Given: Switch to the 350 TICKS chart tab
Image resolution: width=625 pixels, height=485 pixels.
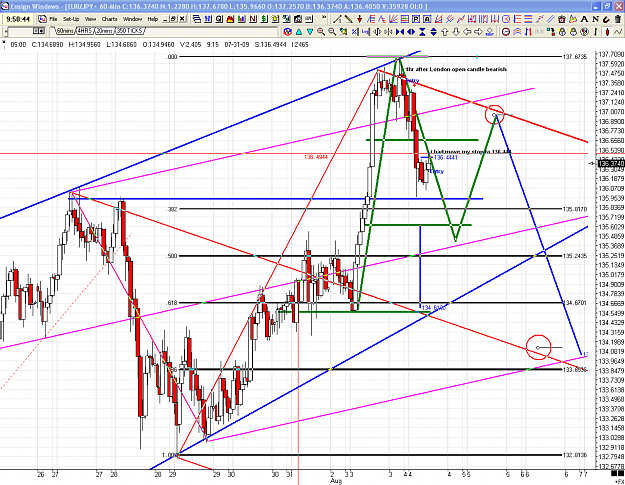Looking at the screenshot, I should 129,31.
